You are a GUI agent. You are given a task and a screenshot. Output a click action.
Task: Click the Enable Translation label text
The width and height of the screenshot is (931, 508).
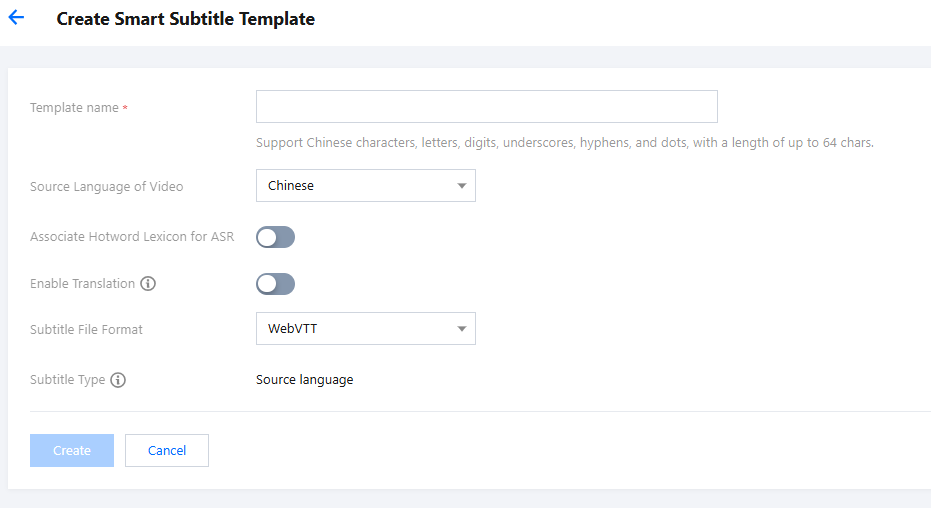(x=82, y=284)
